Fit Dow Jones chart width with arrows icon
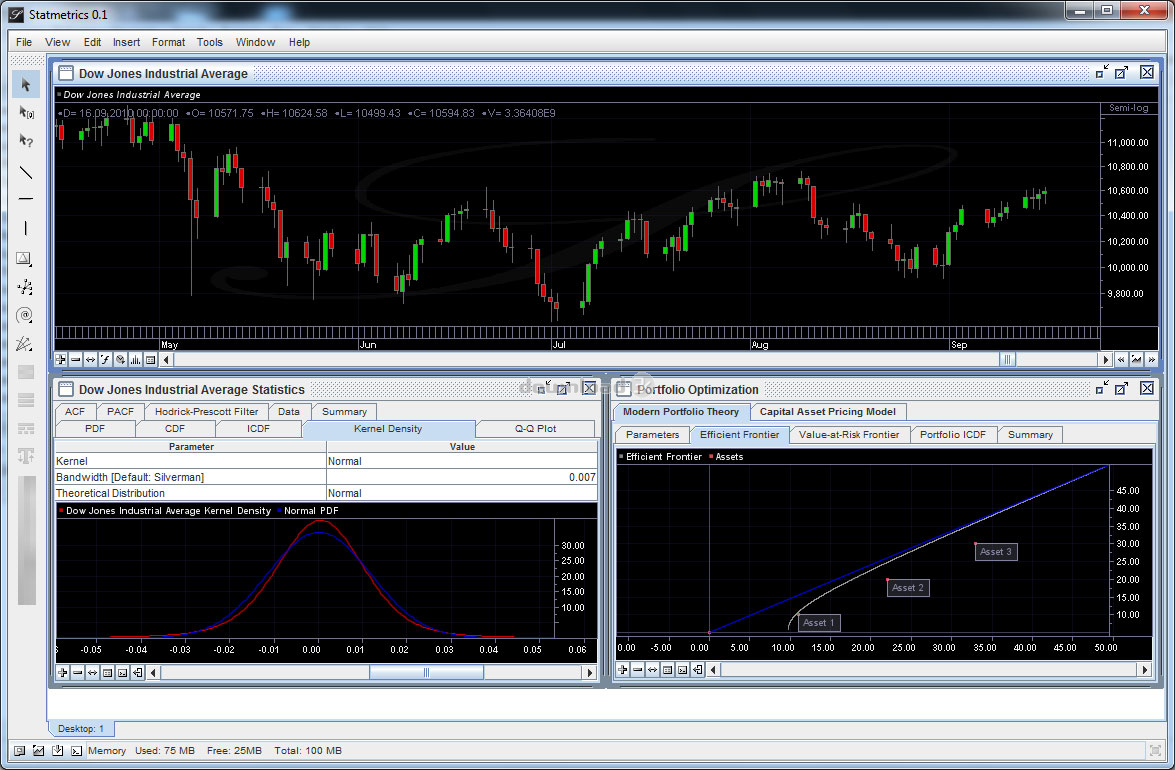Screen dimensions: 1175x770 tap(91, 360)
